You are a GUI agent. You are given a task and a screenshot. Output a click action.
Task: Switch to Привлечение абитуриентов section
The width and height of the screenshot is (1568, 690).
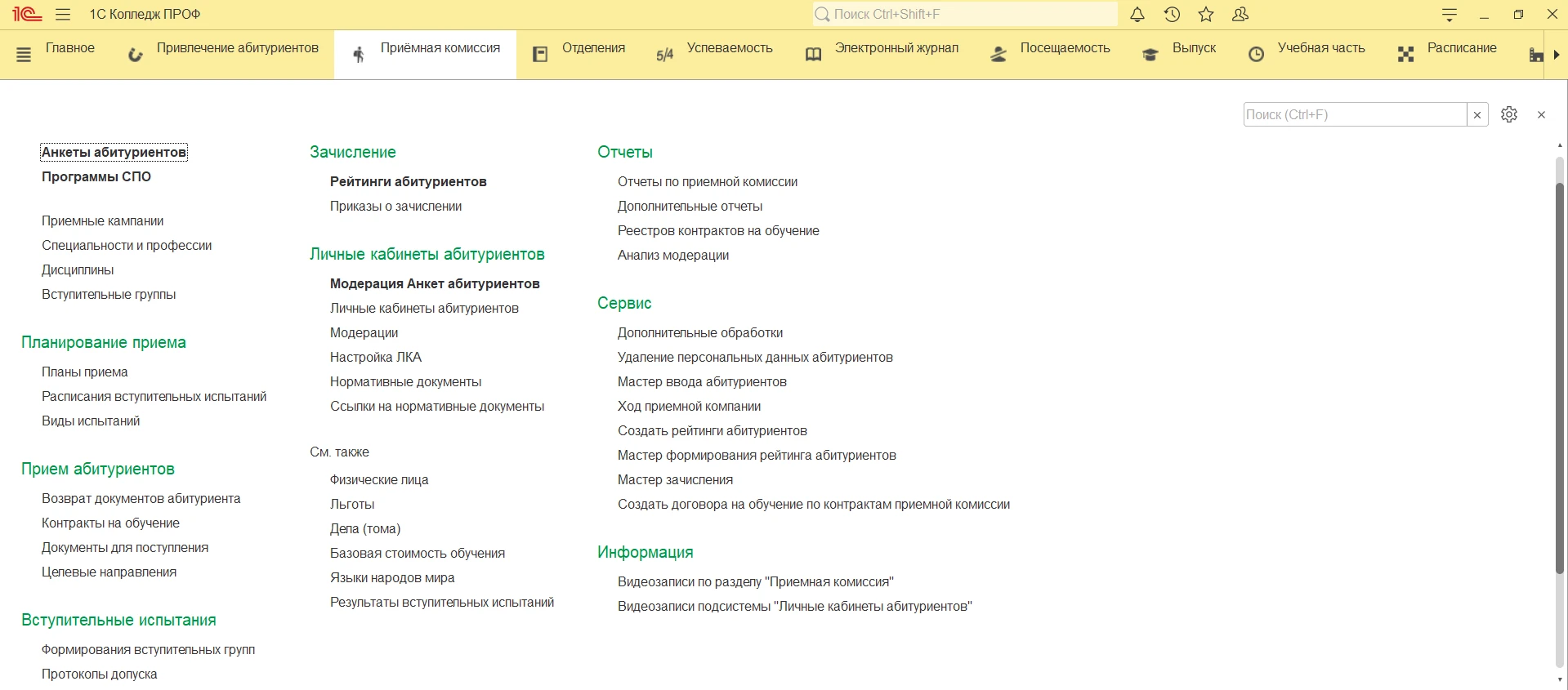238,48
